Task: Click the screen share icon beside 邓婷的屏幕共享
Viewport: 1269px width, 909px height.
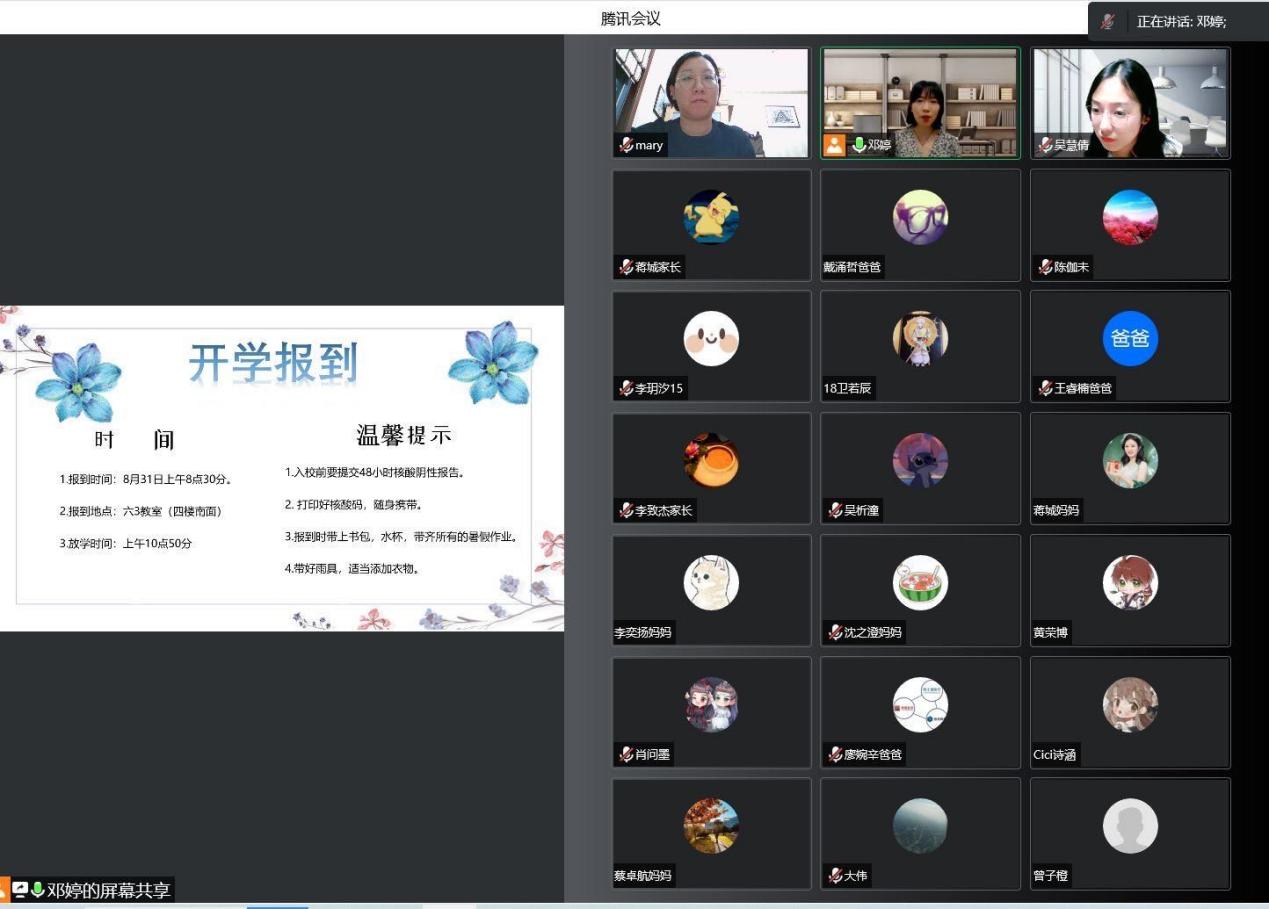Action: [x=20, y=890]
